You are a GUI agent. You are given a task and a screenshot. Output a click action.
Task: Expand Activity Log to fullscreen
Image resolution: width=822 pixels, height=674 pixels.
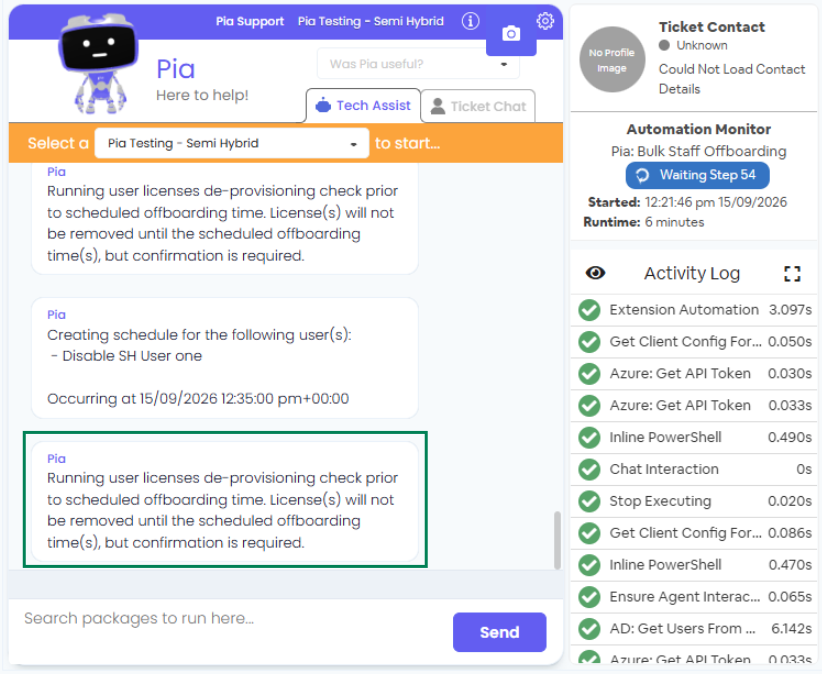[x=792, y=273]
